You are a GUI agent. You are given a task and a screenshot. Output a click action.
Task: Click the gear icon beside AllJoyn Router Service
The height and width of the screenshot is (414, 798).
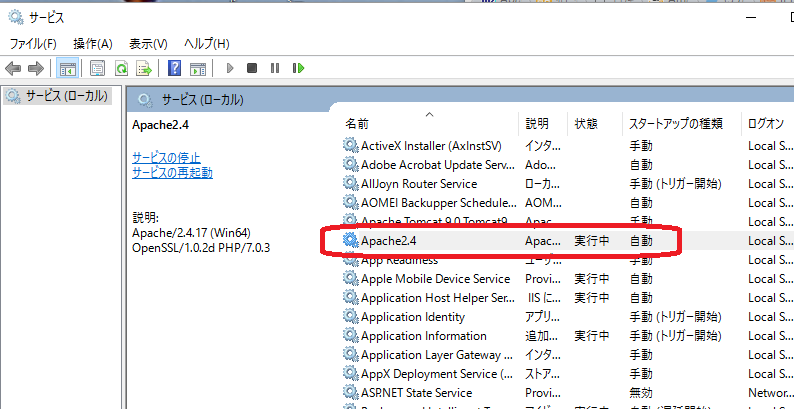click(x=350, y=183)
